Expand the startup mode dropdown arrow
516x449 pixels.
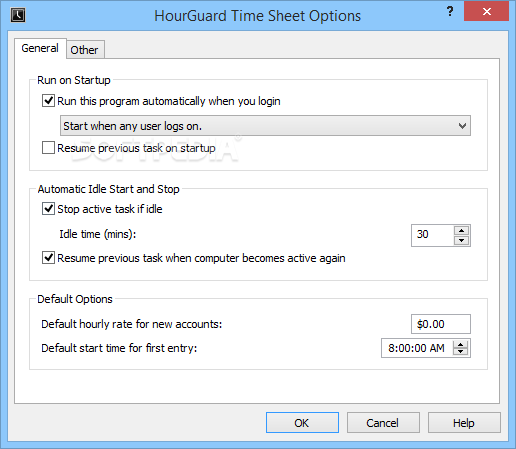[x=462, y=126]
